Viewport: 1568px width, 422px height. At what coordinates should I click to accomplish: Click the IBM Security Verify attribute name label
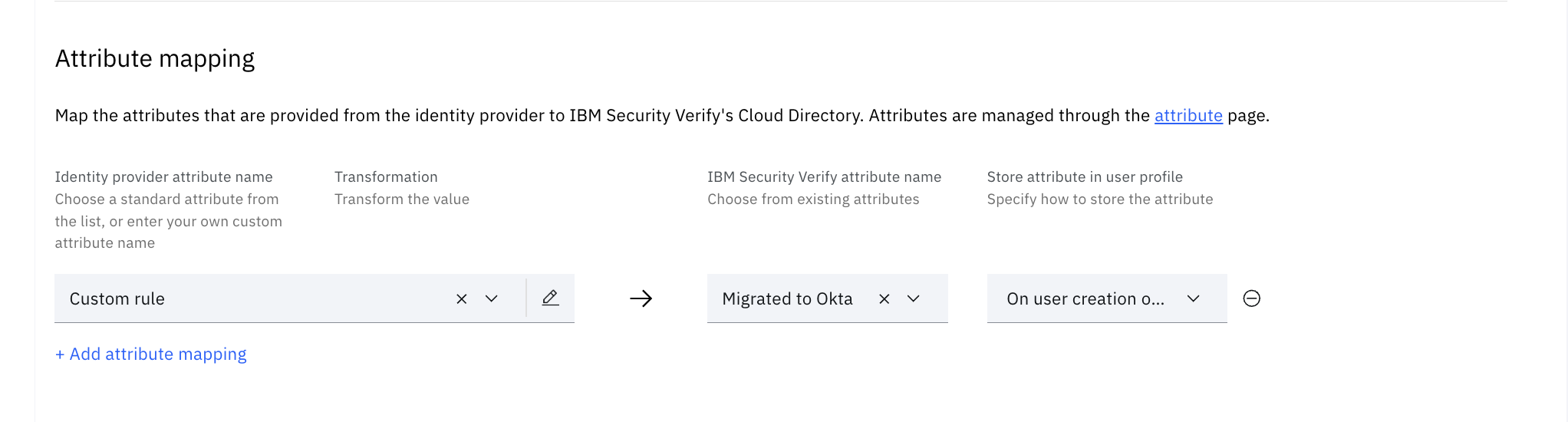click(824, 177)
